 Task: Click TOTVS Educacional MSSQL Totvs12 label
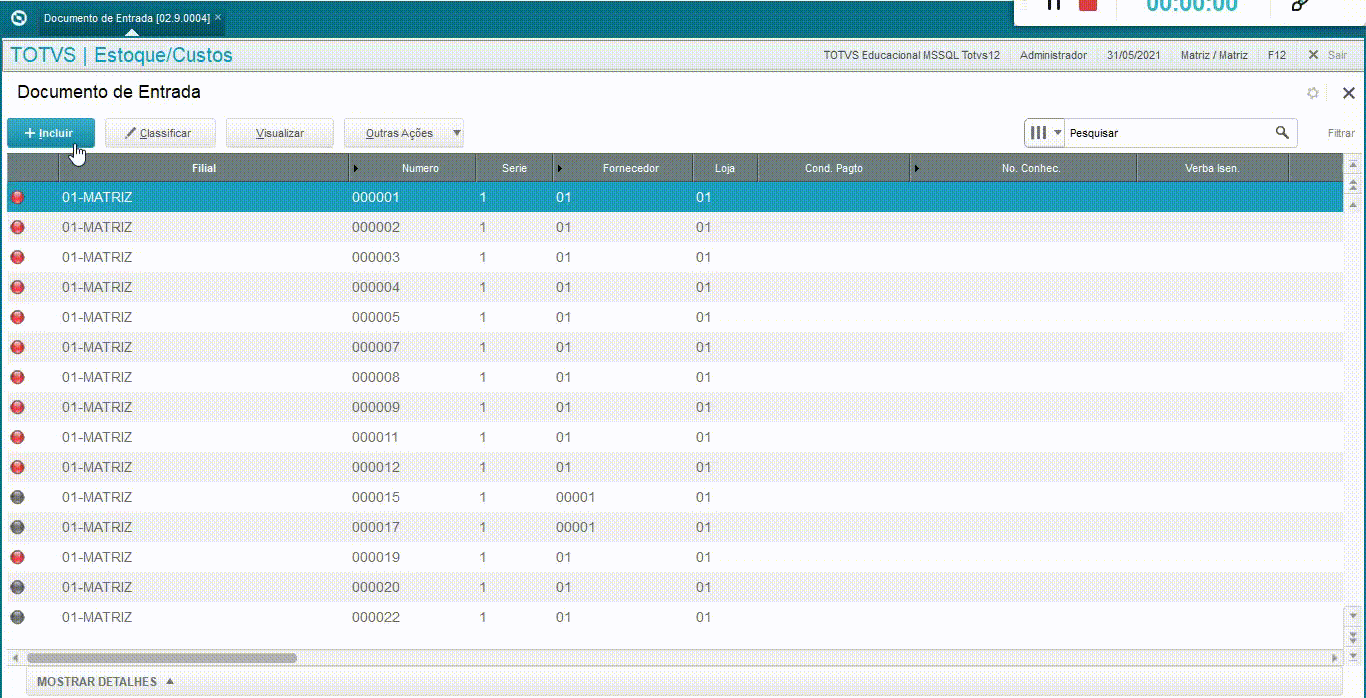point(911,55)
